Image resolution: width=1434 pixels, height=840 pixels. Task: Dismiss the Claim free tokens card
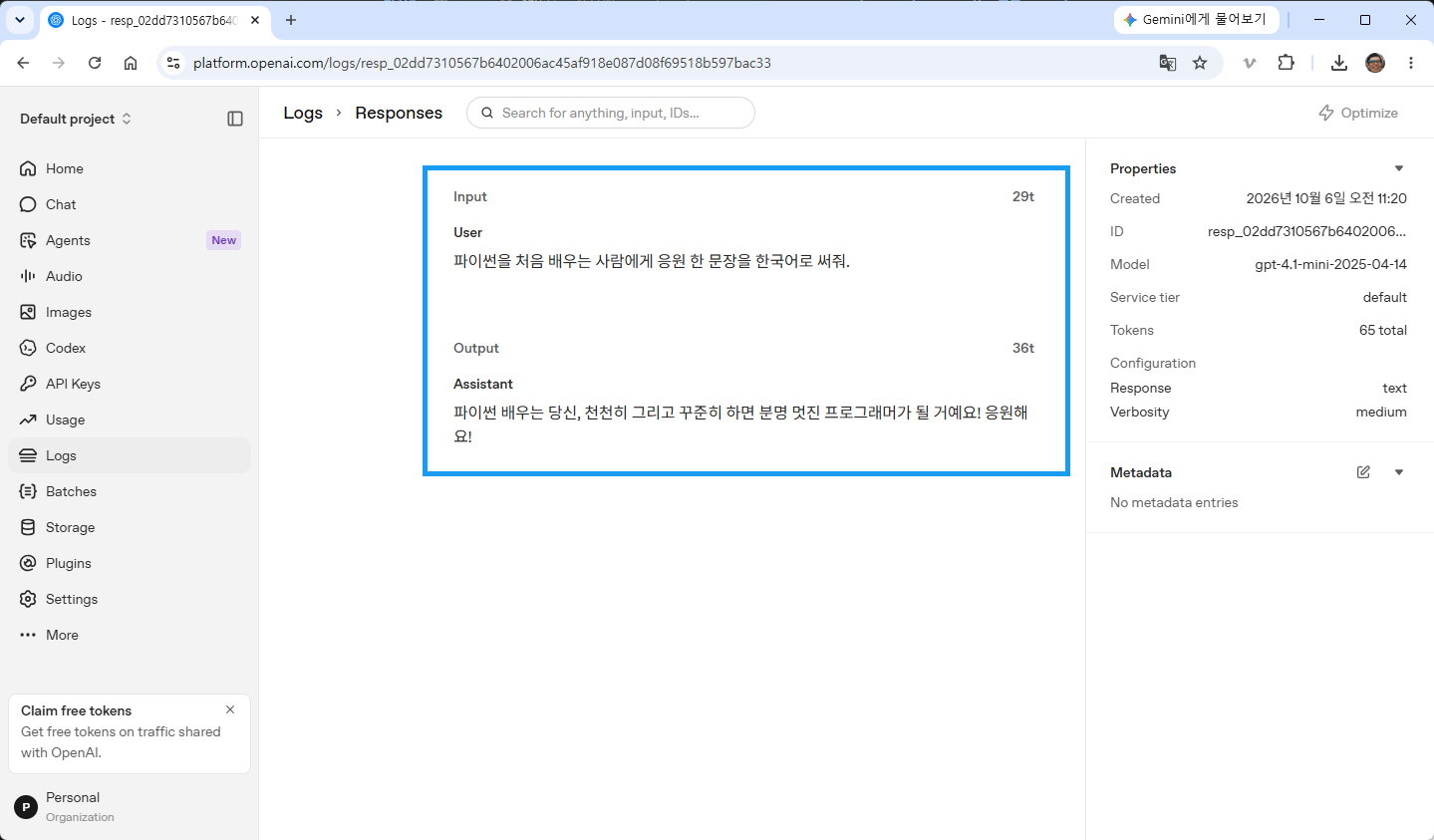(x=230, y=709)
